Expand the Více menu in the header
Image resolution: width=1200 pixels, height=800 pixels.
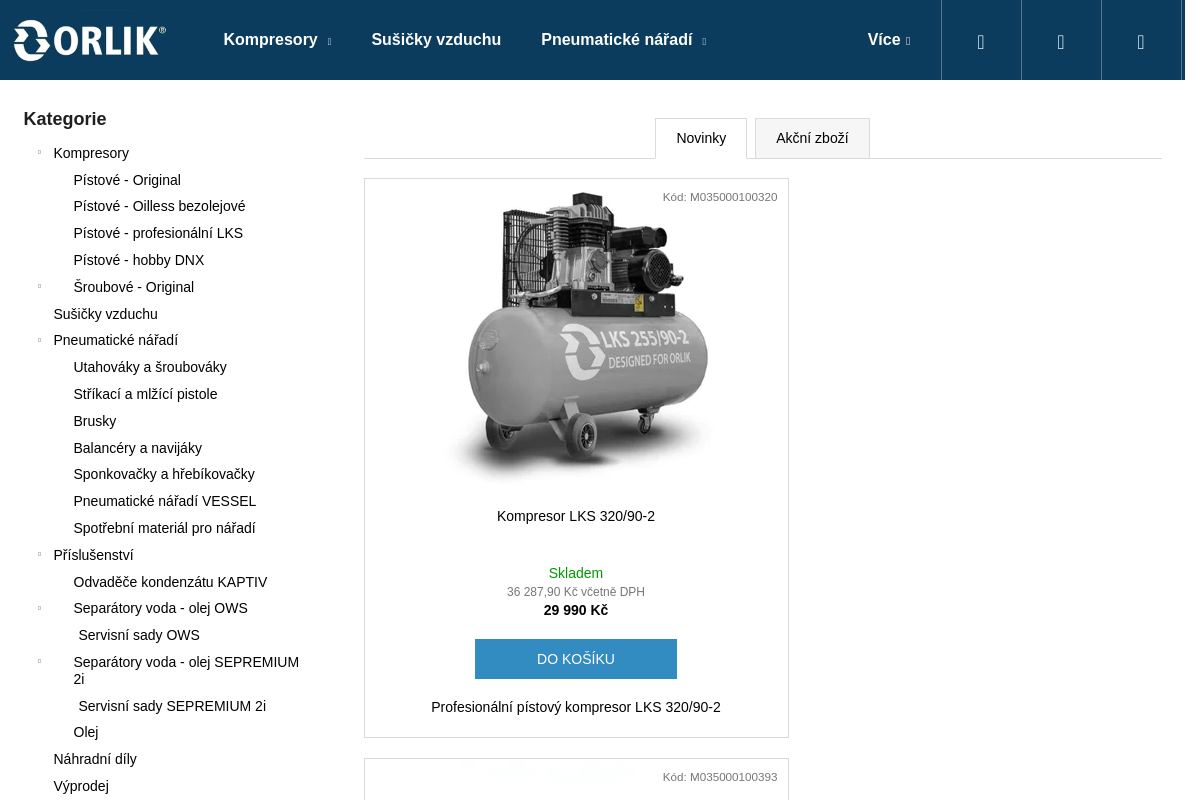coord(889,40)
